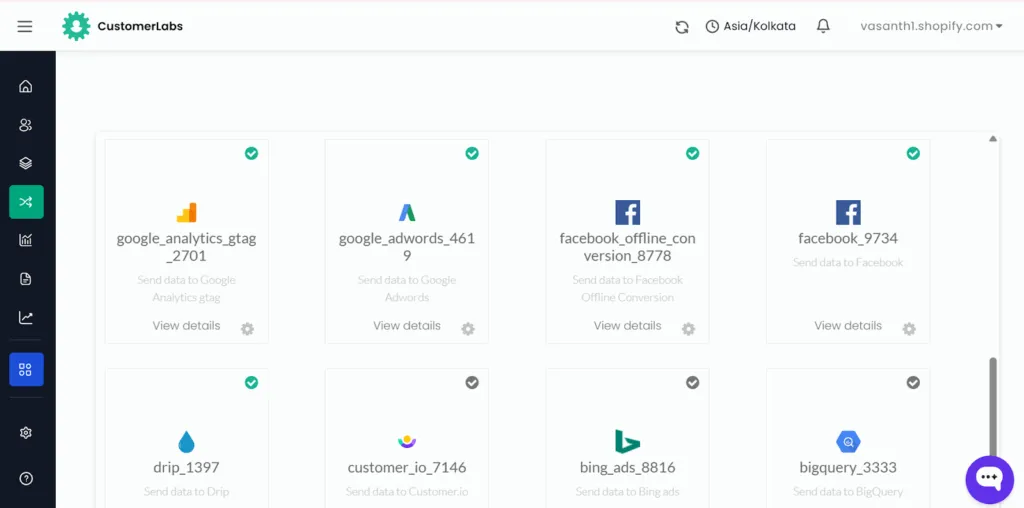This screenshot has width=1024, height=508.
Task: Toggle bigquery_3333 disabled checkmark
Action: coord(914,383)
